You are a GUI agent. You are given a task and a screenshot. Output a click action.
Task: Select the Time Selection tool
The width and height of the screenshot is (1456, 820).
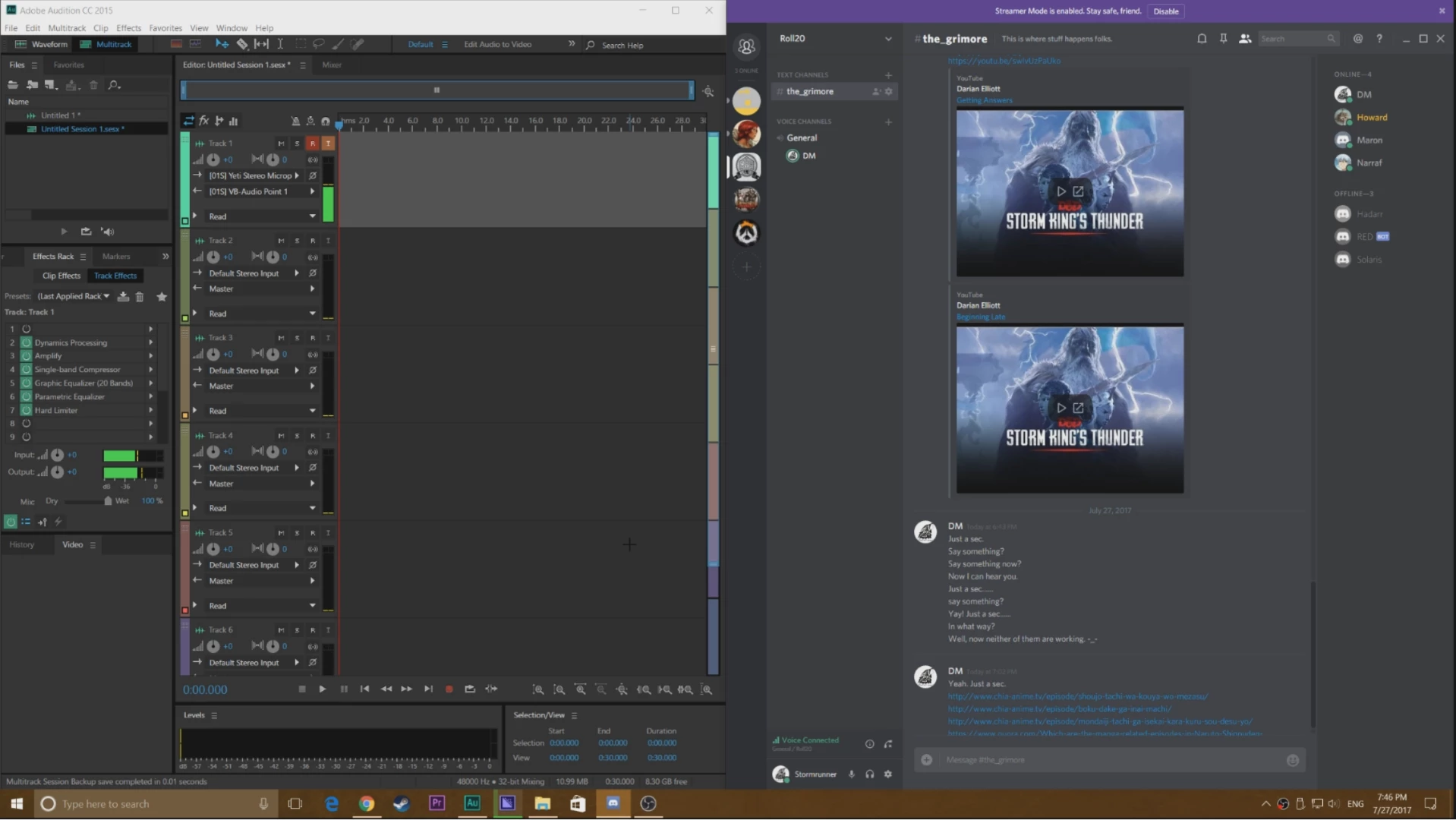click(x=280, y=44)
